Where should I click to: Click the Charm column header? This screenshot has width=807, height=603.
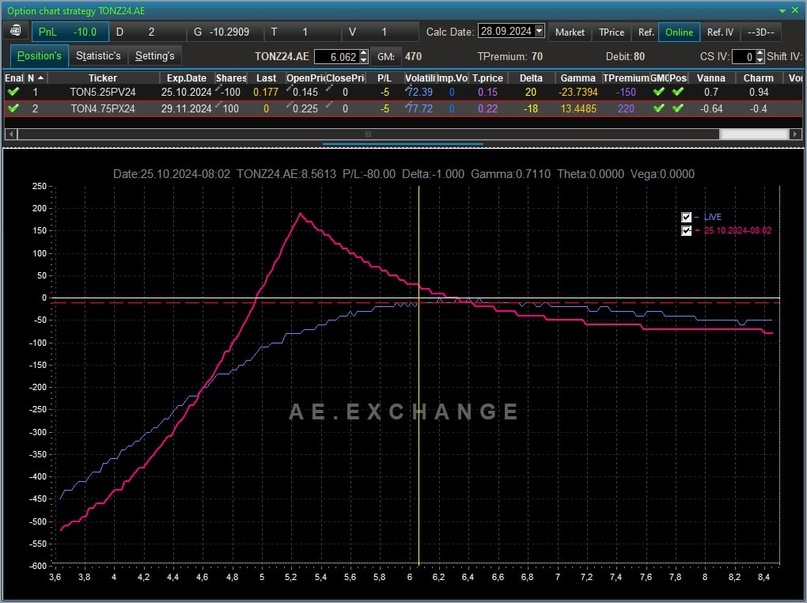coord(758,78)
